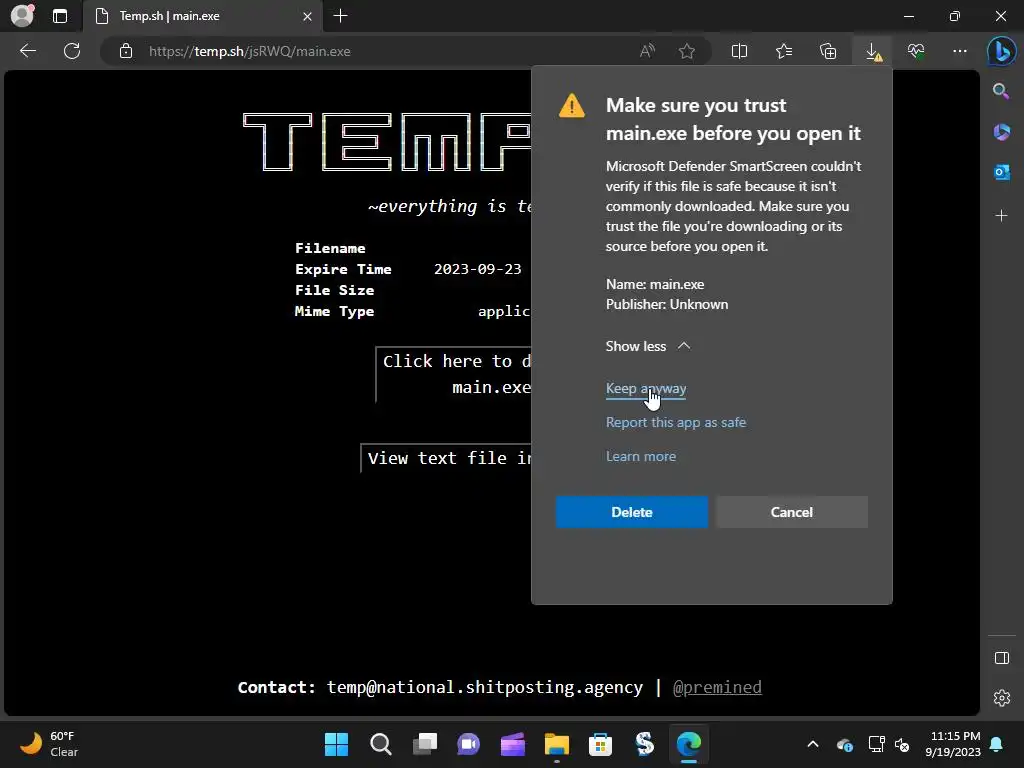Click the Downloads icon with warning
Viewport: 1024px width, 768px height.
tap(873, 51)
